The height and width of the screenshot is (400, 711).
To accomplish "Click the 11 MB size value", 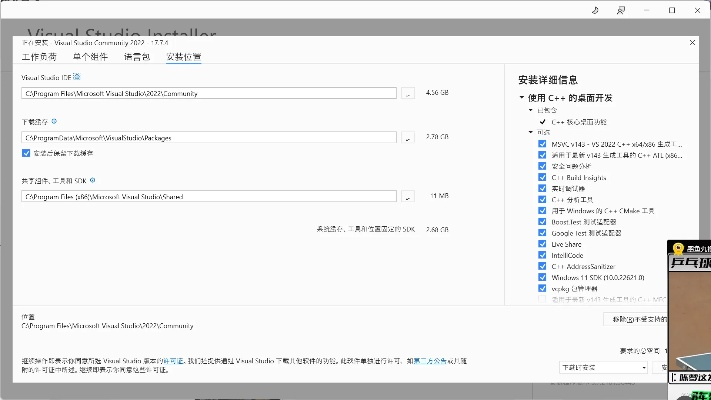I will (439, 196).
